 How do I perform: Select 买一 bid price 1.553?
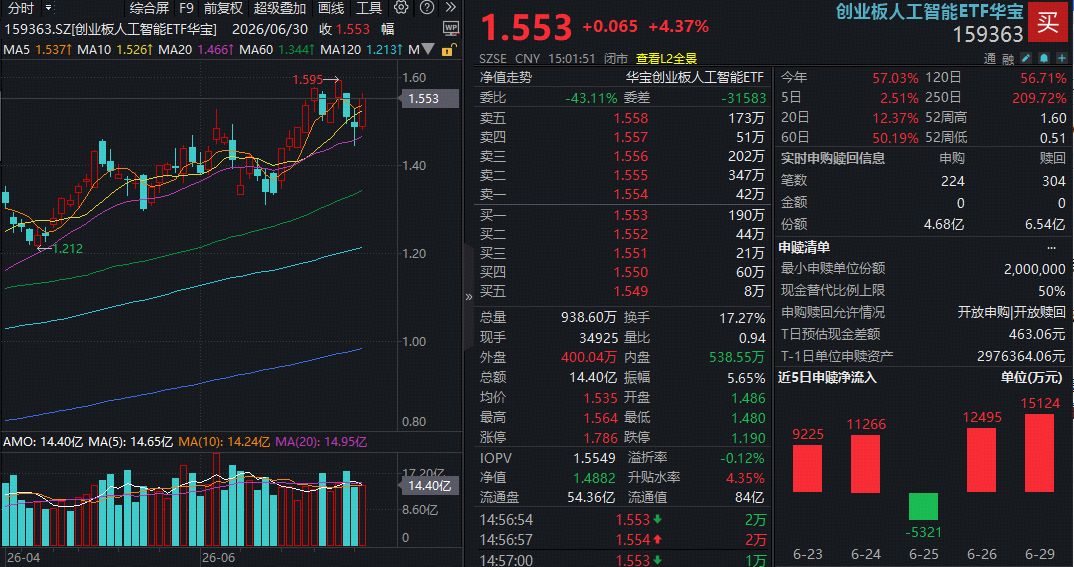[631, 216]
